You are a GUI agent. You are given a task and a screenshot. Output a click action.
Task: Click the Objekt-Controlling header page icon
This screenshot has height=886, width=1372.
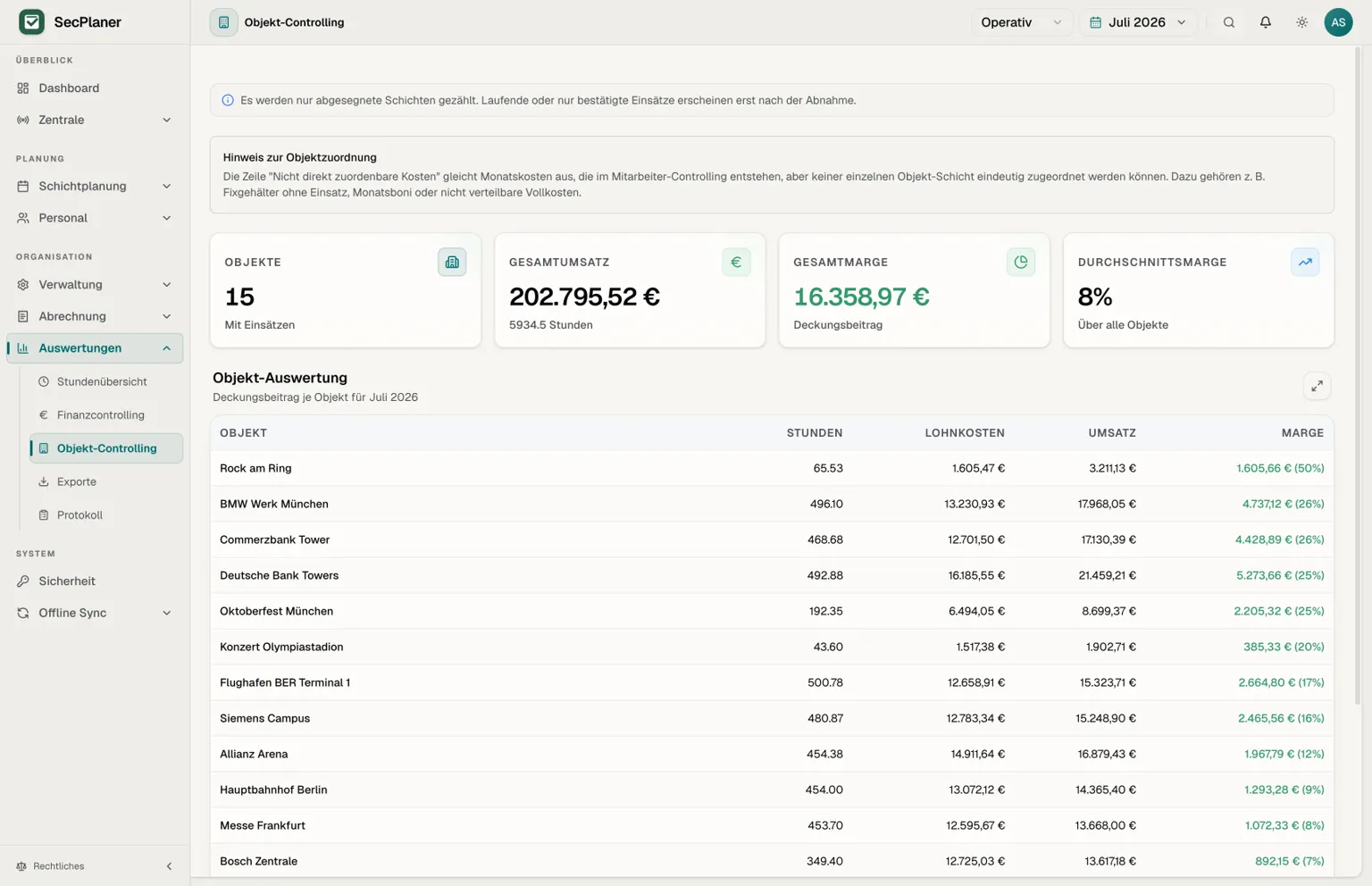point(223,22)
